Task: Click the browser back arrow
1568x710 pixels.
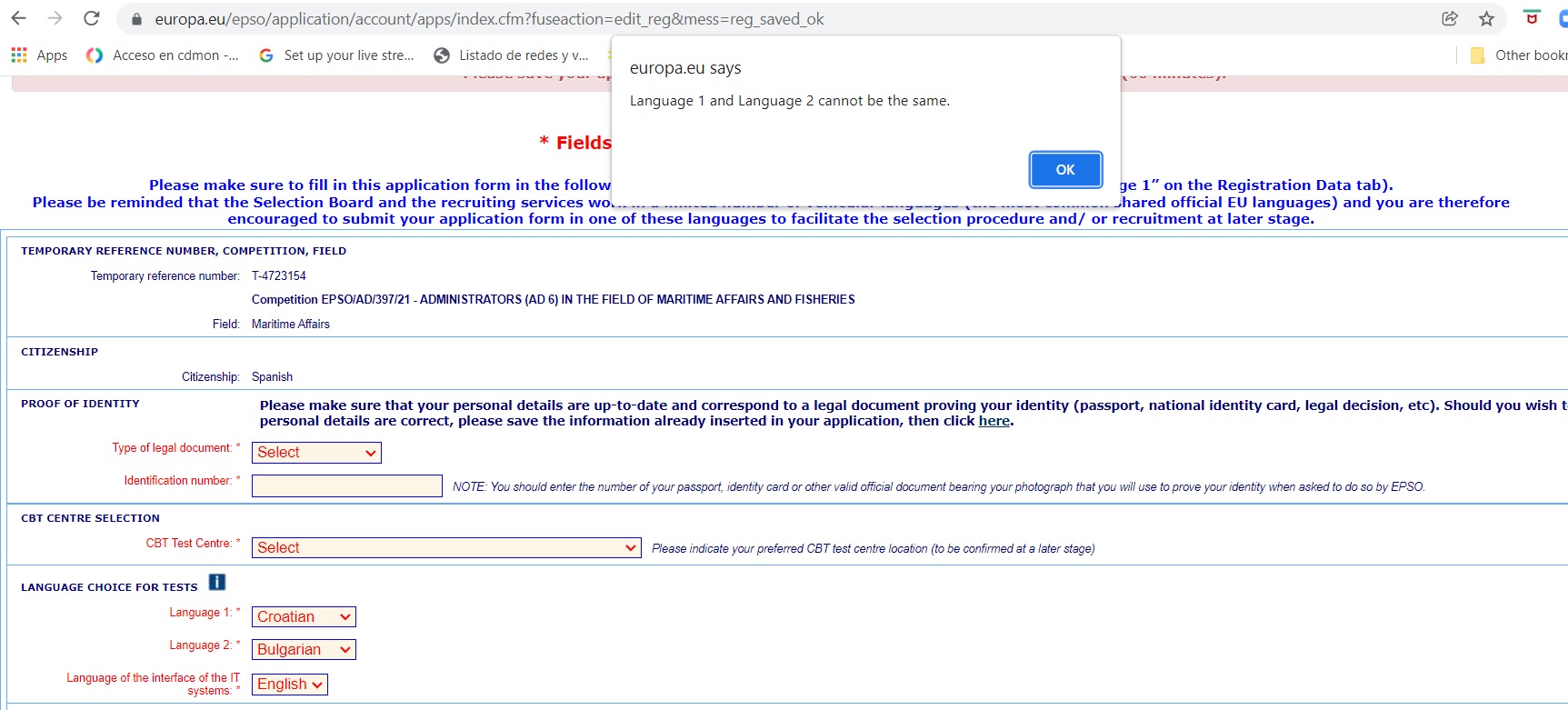Action: (19, 18)
